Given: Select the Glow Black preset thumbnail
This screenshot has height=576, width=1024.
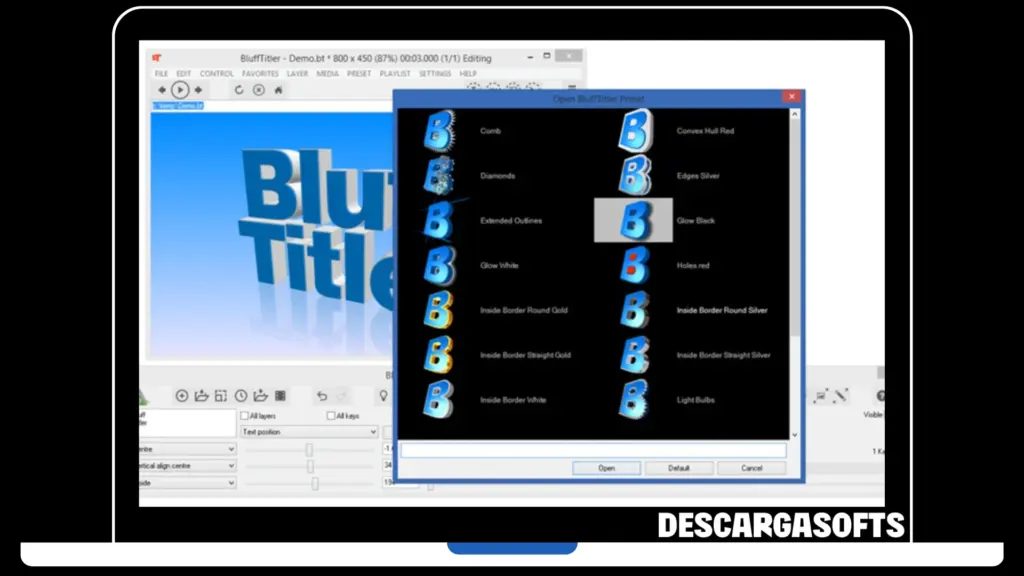Looking at the screenshot, I should pos(633,220).
